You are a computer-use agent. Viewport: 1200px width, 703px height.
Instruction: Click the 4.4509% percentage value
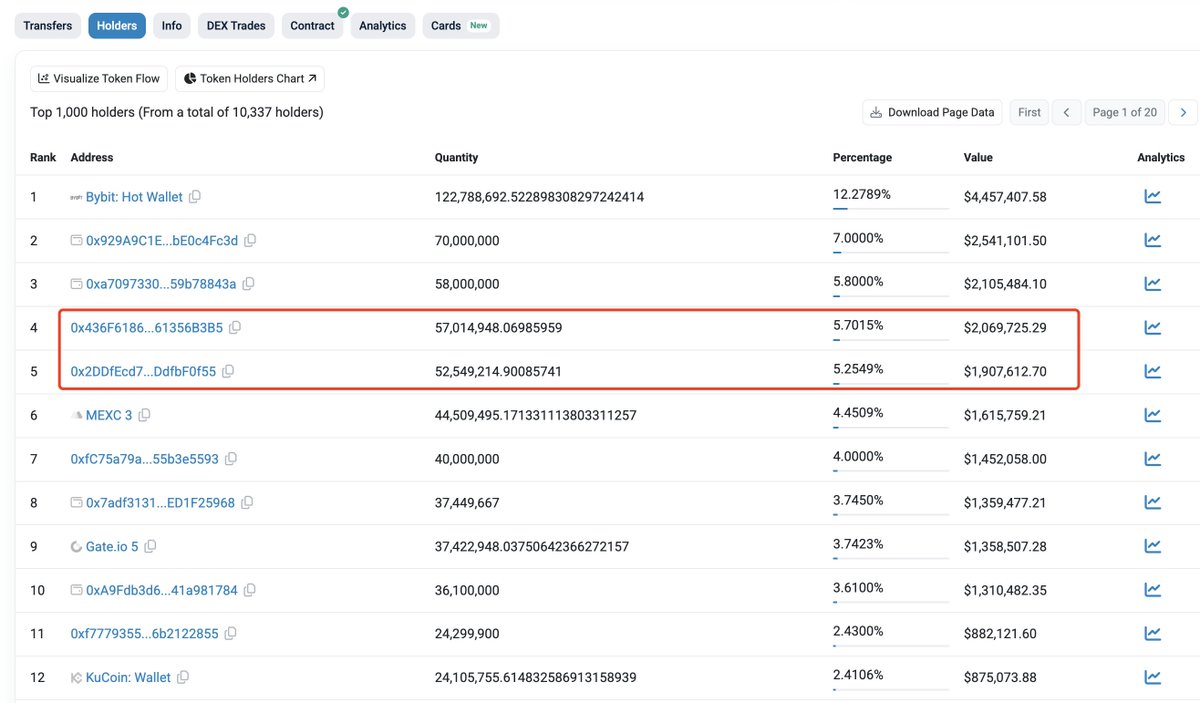(x=858, y=412)
